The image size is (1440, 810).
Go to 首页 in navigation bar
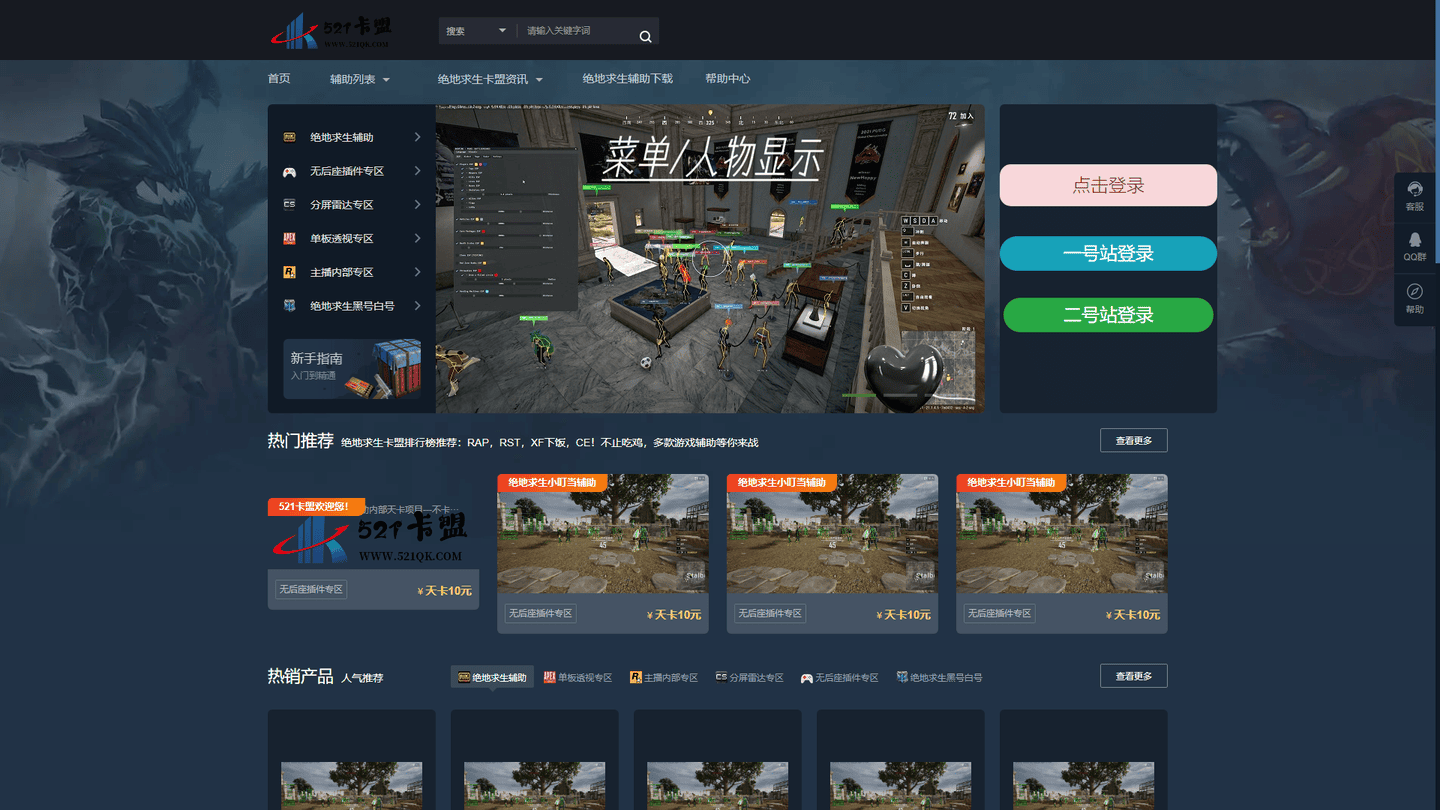click(279, 78)
